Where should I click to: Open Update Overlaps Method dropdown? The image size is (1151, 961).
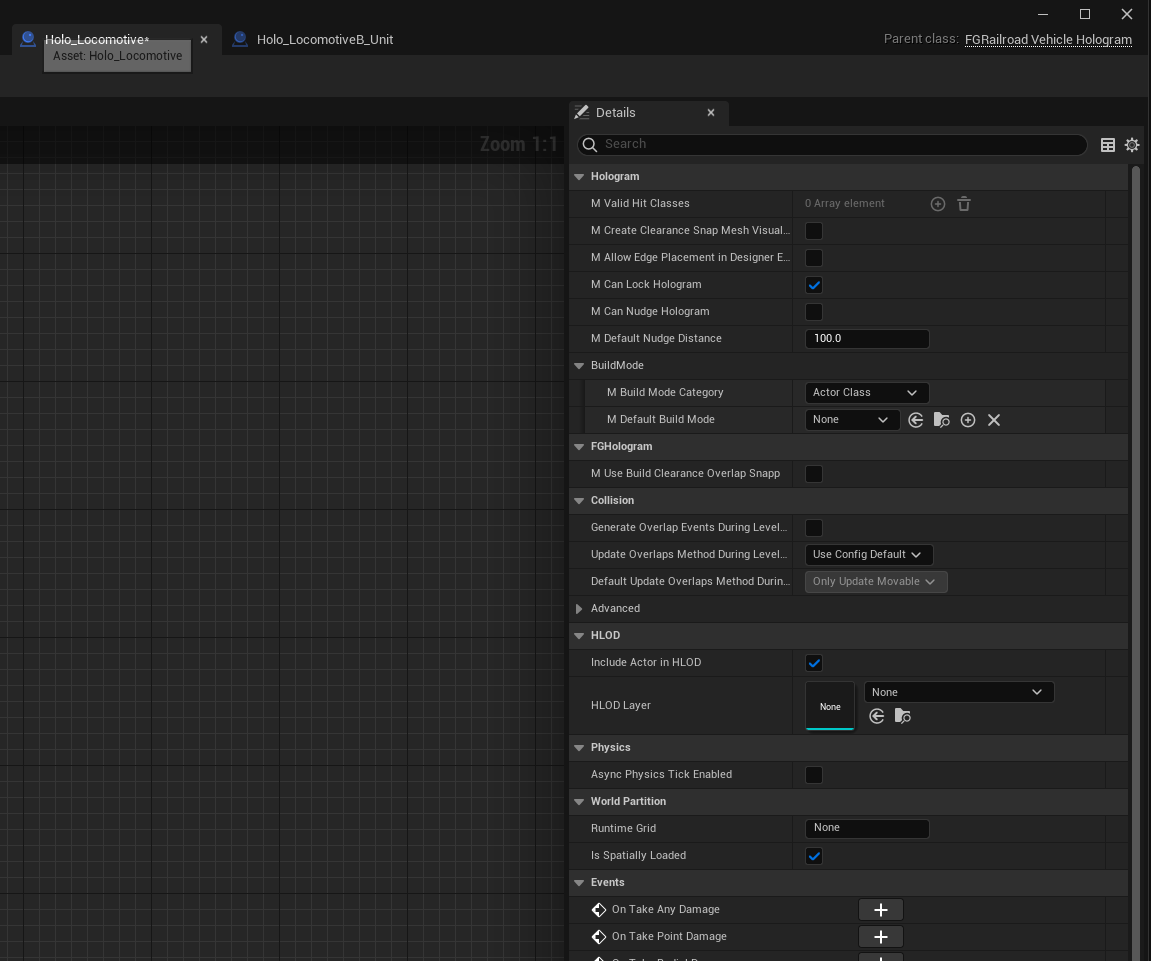pyautogui.click(x=868, y=555)
